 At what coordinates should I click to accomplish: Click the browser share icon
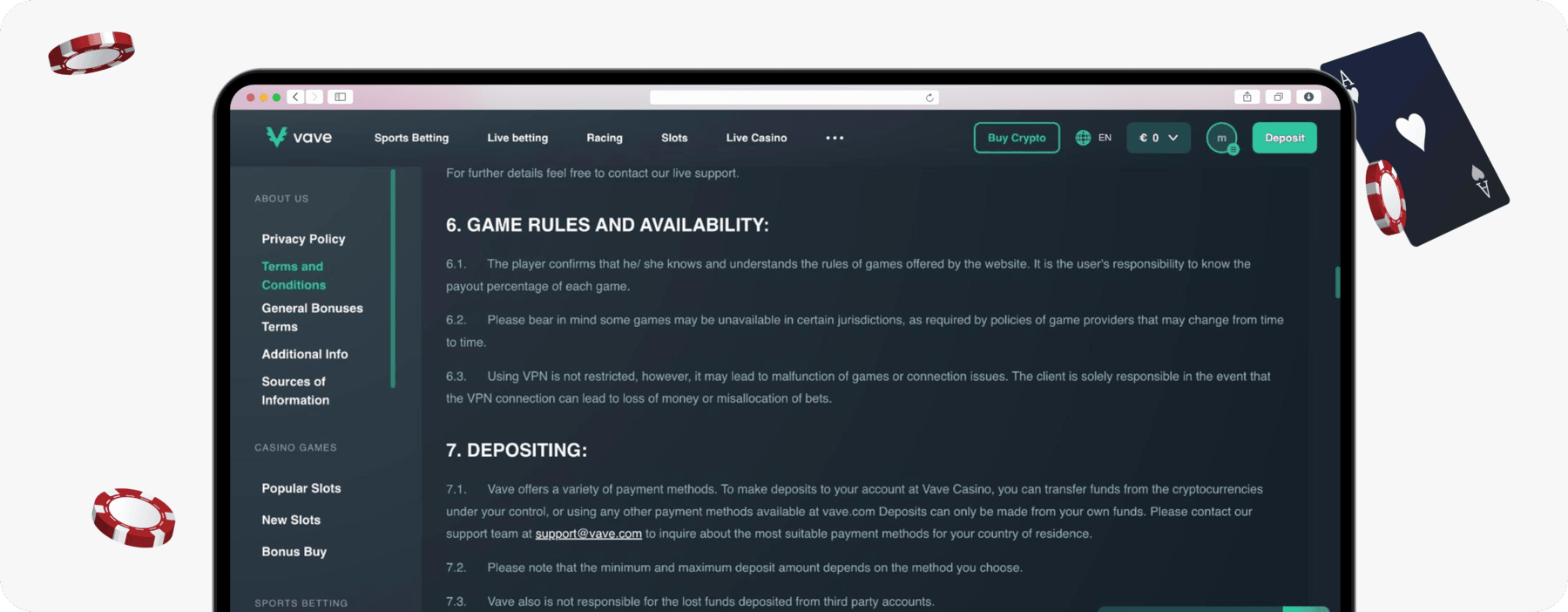pyautogui.click(x=1247, y=97)
